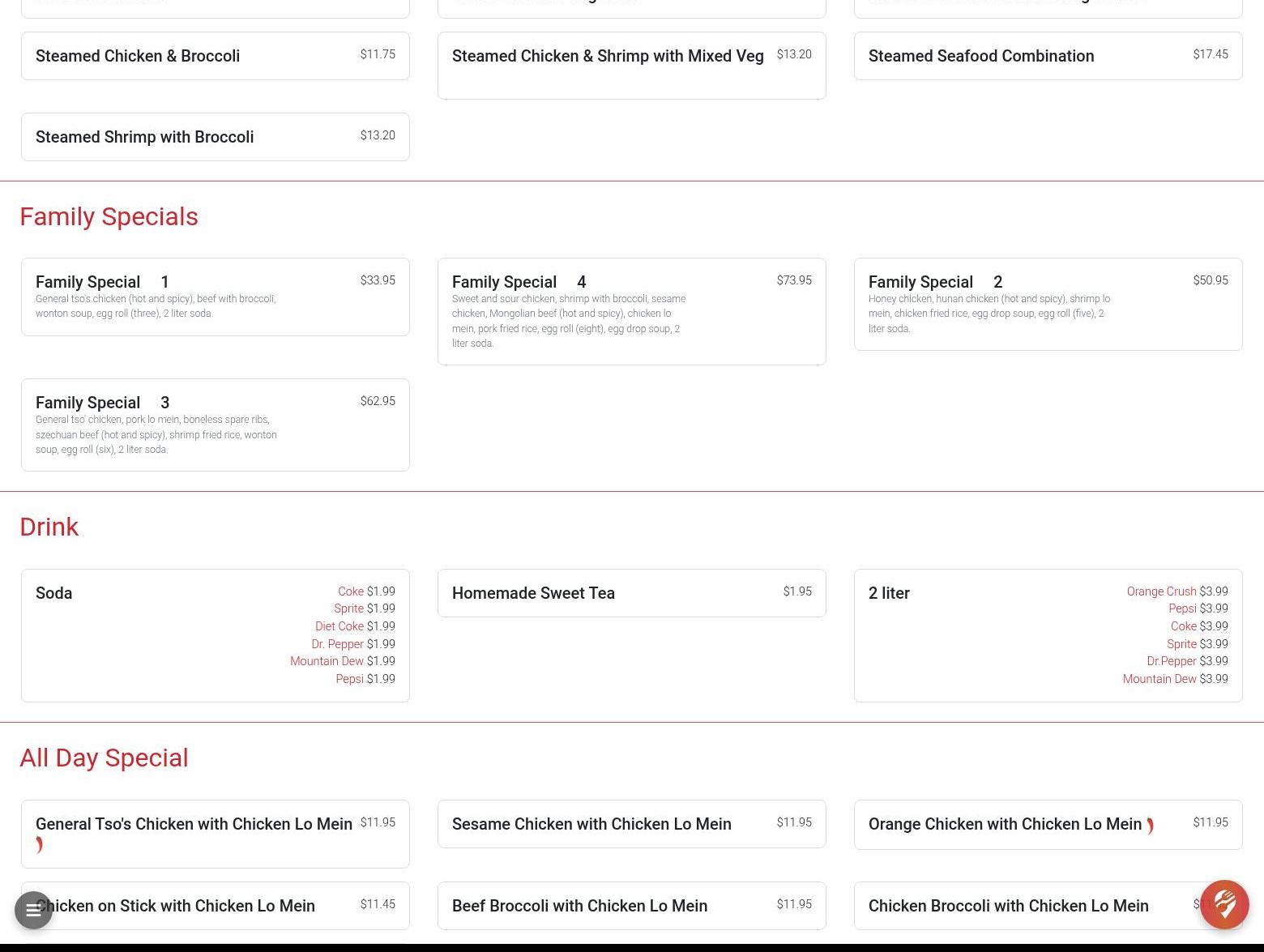
Task: Click the Family Specials section heading
Action: click(109, 216)
